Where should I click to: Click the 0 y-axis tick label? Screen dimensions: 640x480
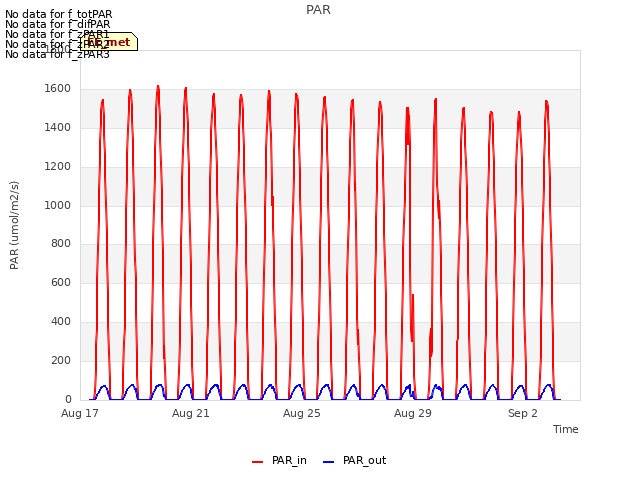(68, 399)
